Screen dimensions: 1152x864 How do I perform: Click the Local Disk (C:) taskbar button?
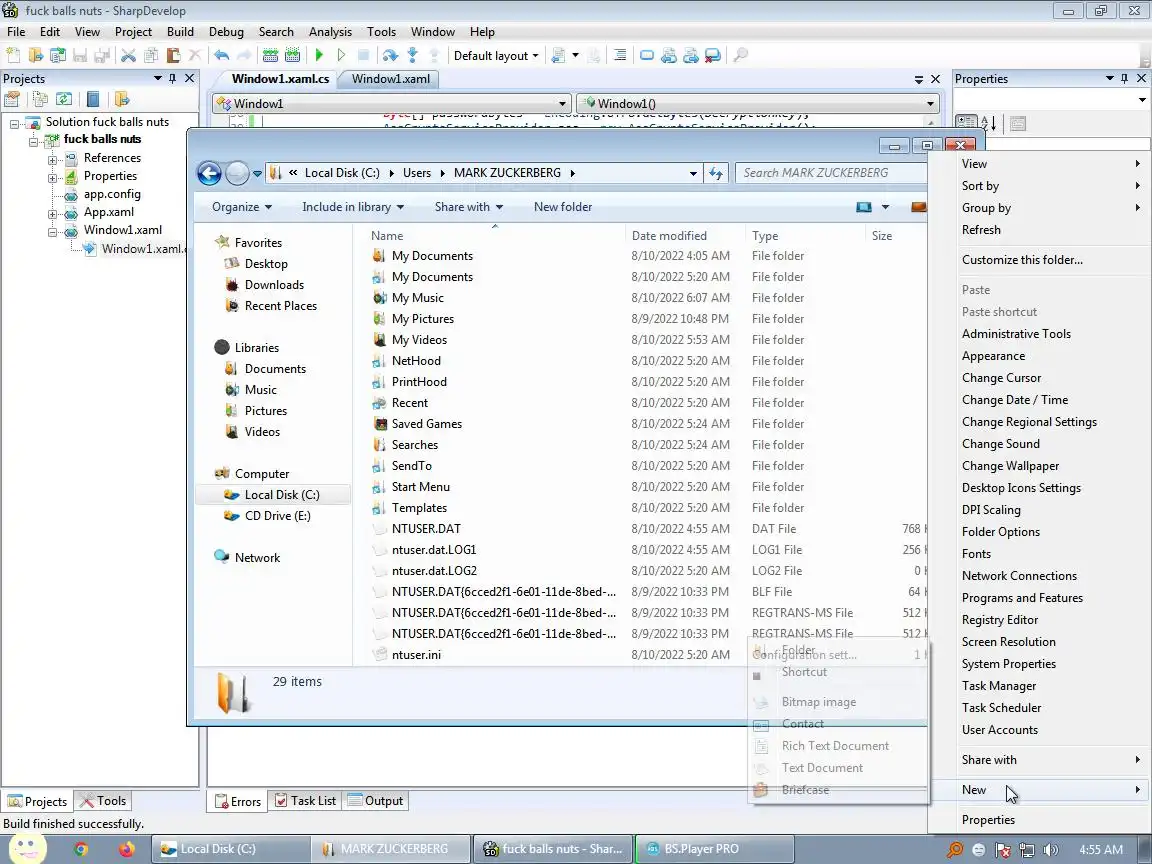(x=231, y=849)
